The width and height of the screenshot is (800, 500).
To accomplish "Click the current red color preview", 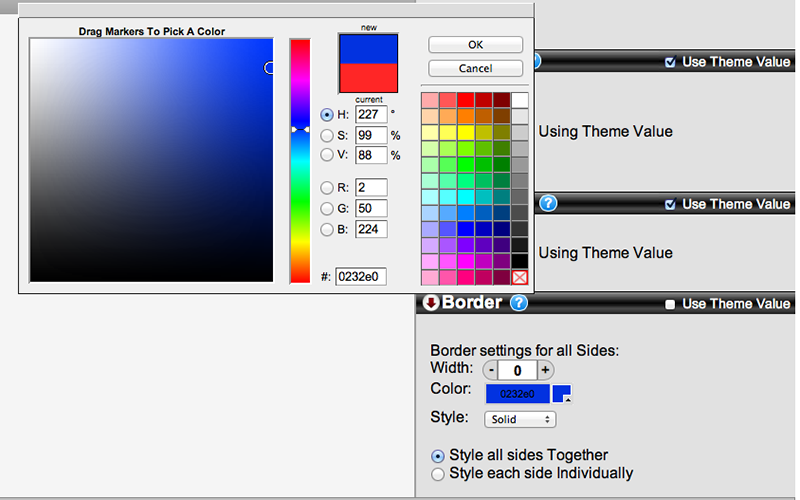I will click(x=368, y=79).
